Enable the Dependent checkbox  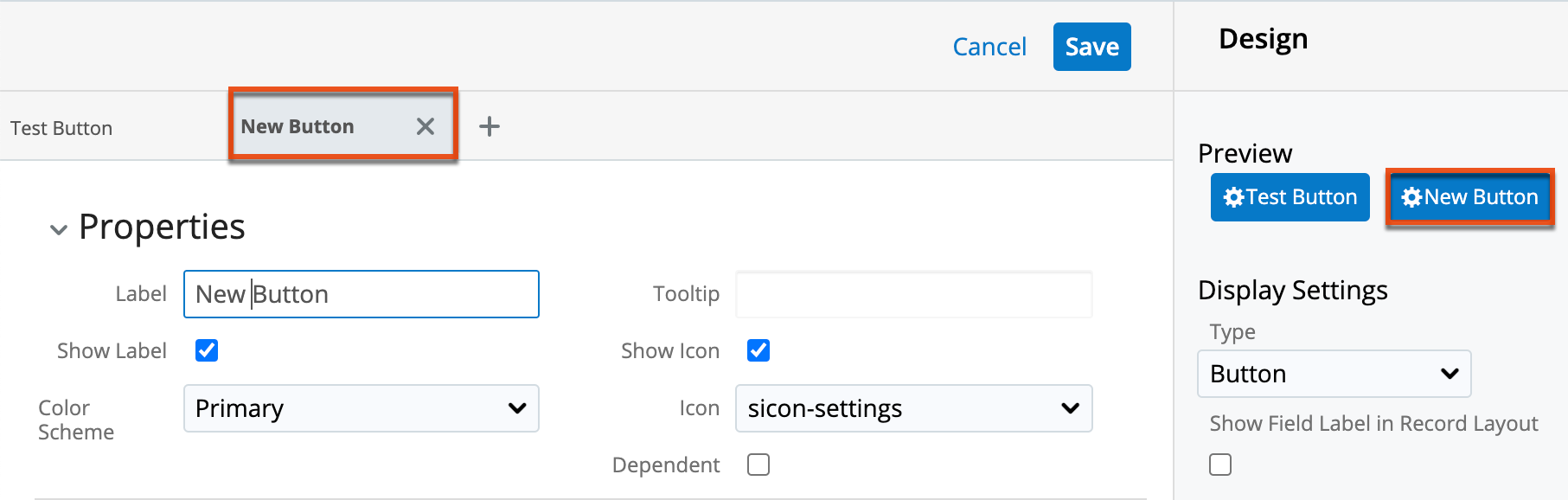click(x=758, y=465)
